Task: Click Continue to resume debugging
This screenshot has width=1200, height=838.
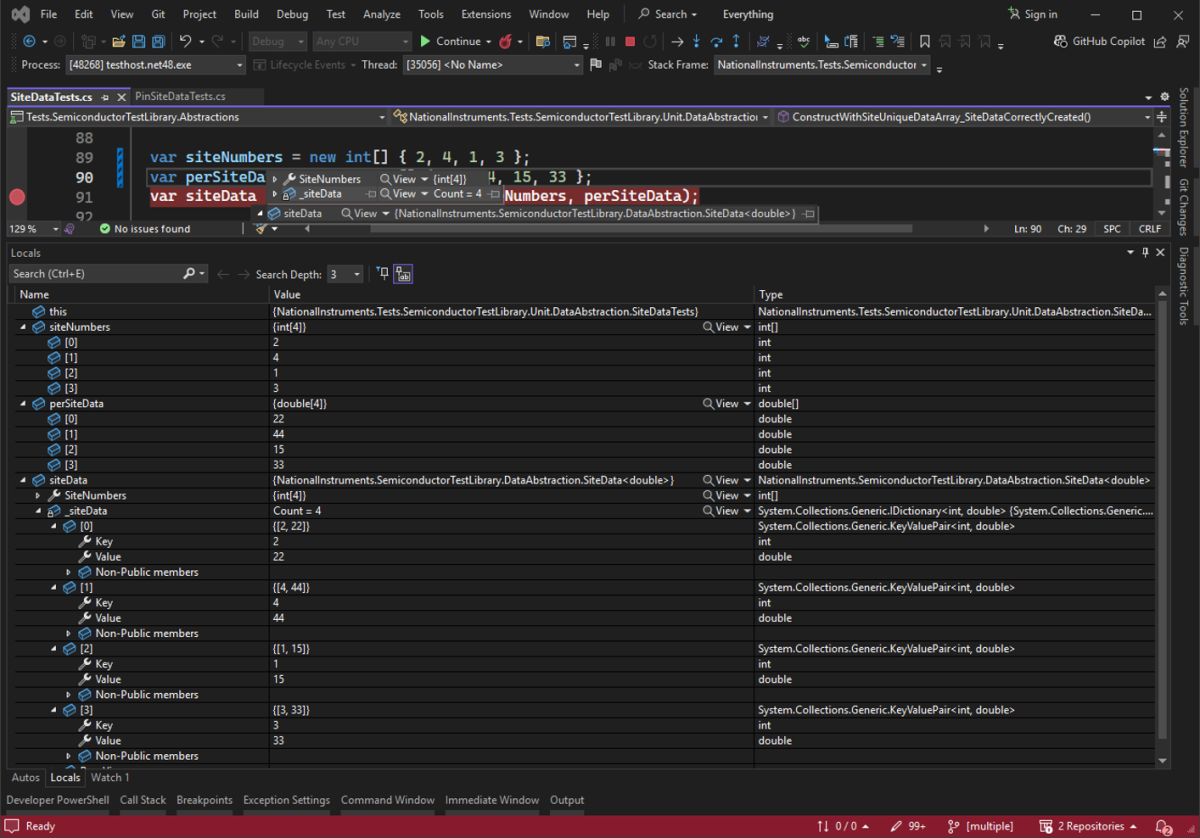Action: pyautogui.click(x=451, y=41)
